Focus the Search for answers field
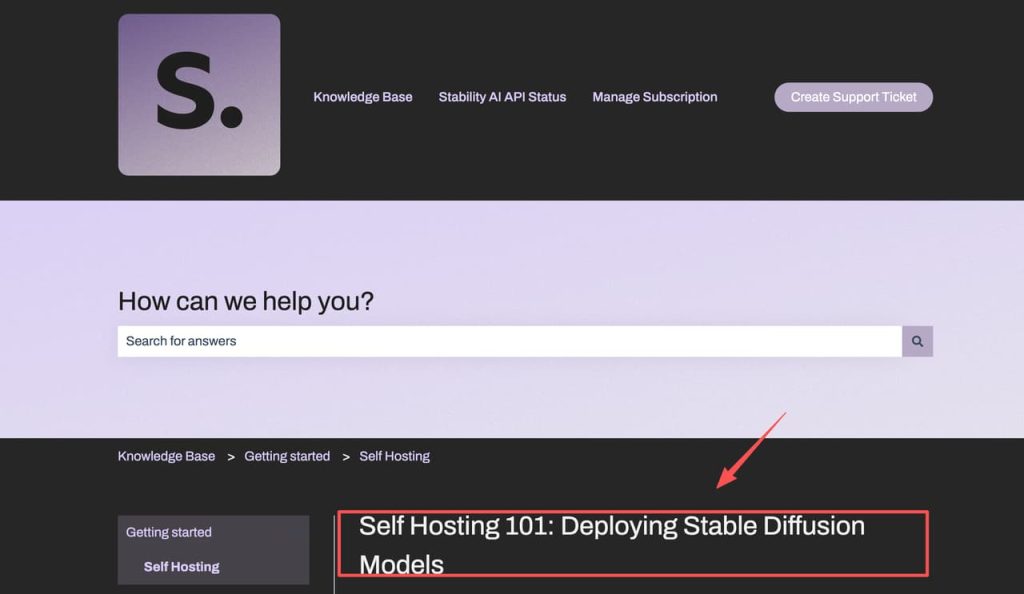1024x594 pixels. (509, 341)
